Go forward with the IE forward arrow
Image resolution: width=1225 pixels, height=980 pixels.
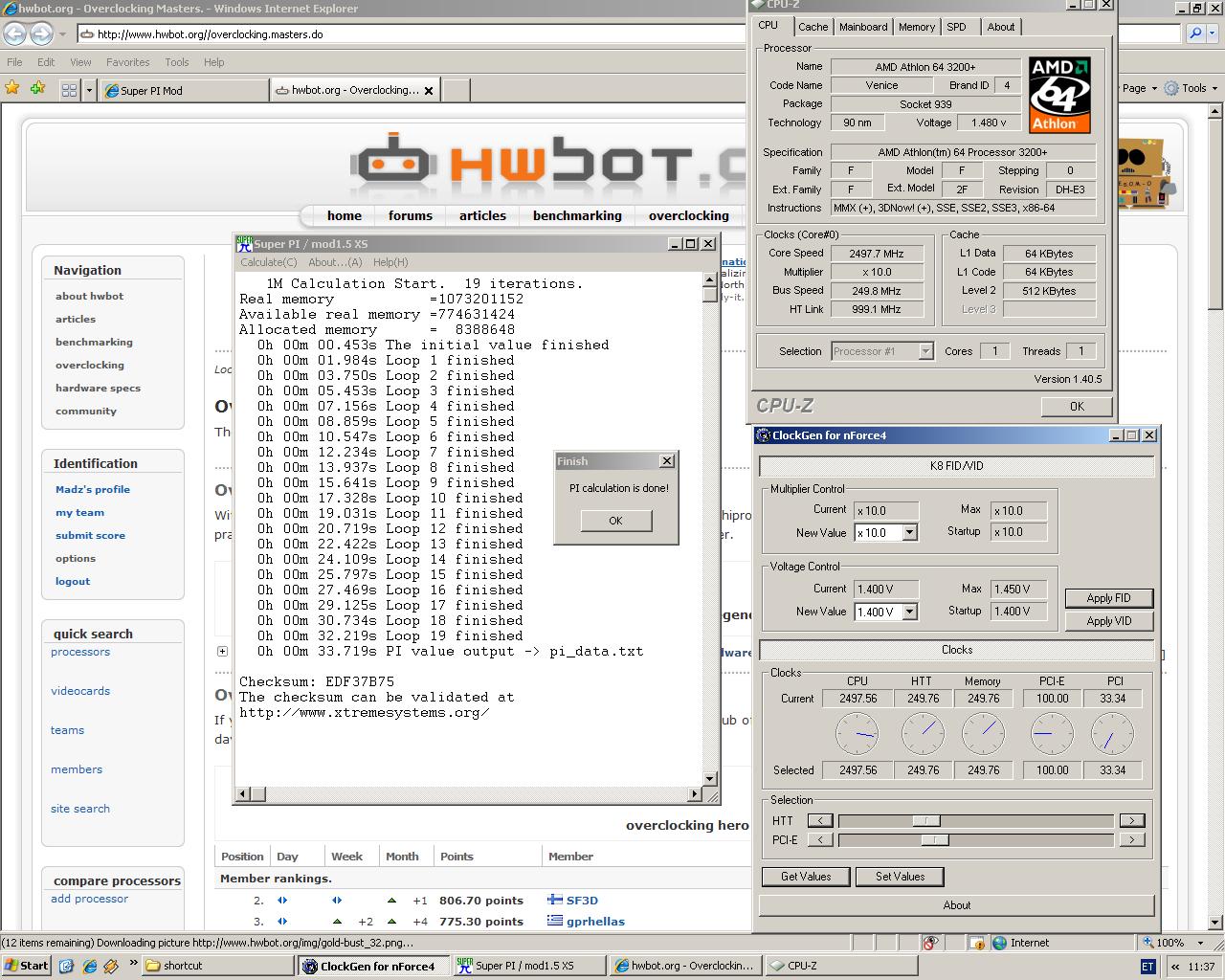[x=41, y=33]
